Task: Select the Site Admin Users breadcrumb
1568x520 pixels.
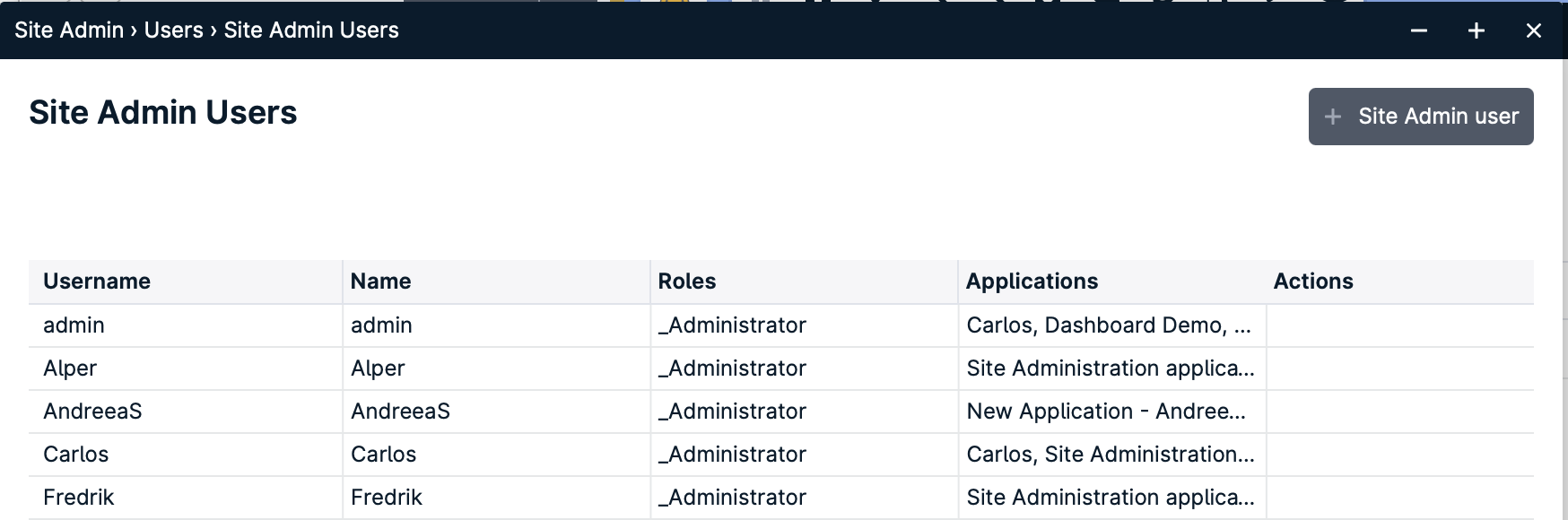Action: pyautogui.click(x=311, y=30)
